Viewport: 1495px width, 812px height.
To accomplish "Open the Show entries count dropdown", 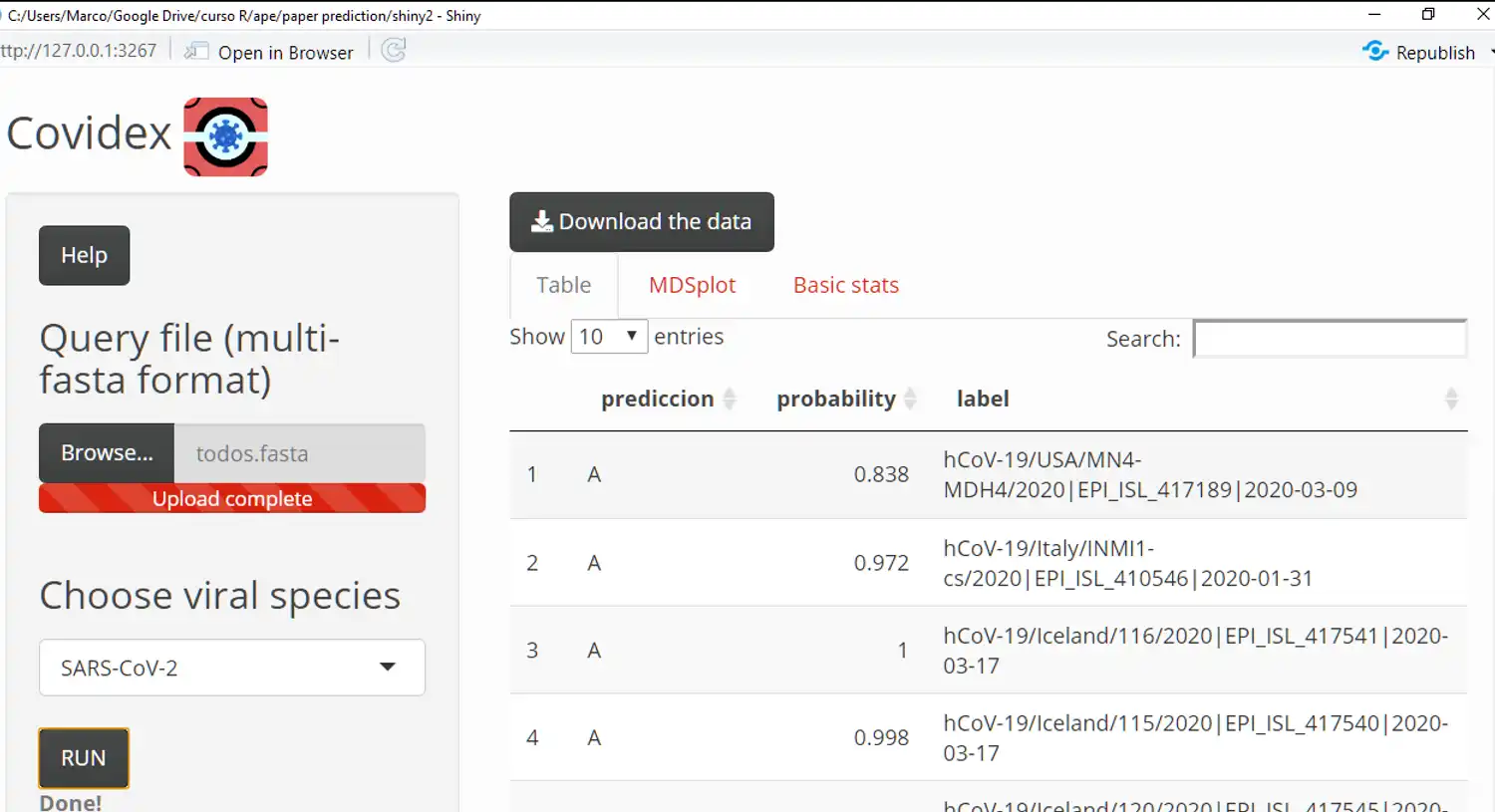I will click(x=609, y=337).
